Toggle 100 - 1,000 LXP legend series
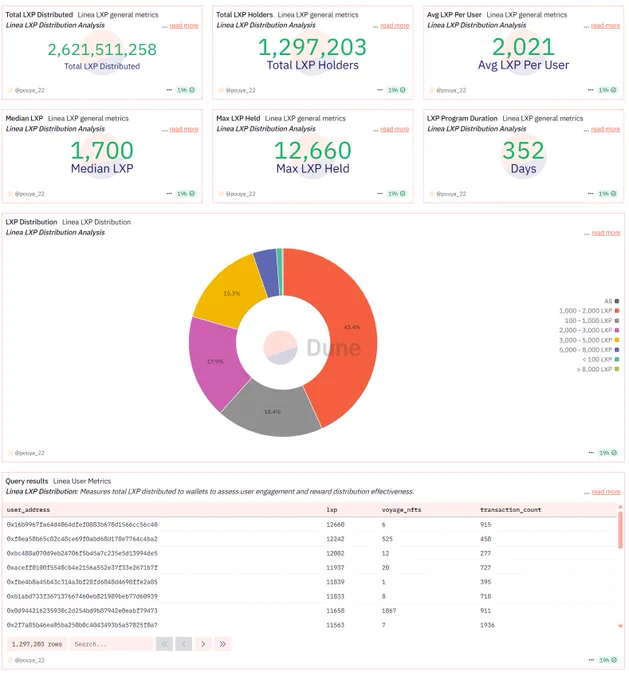The image size is (629, 680). pos(592,320)
